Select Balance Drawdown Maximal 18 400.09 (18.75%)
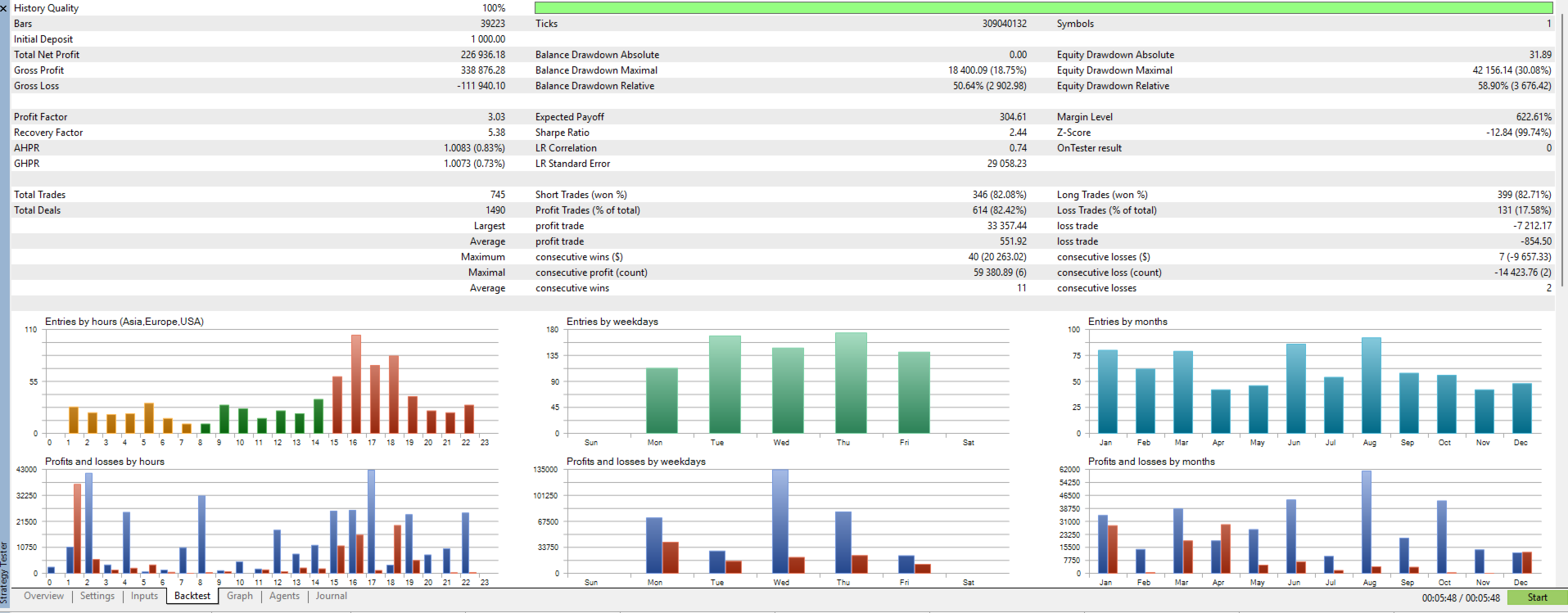 [987, 70]
